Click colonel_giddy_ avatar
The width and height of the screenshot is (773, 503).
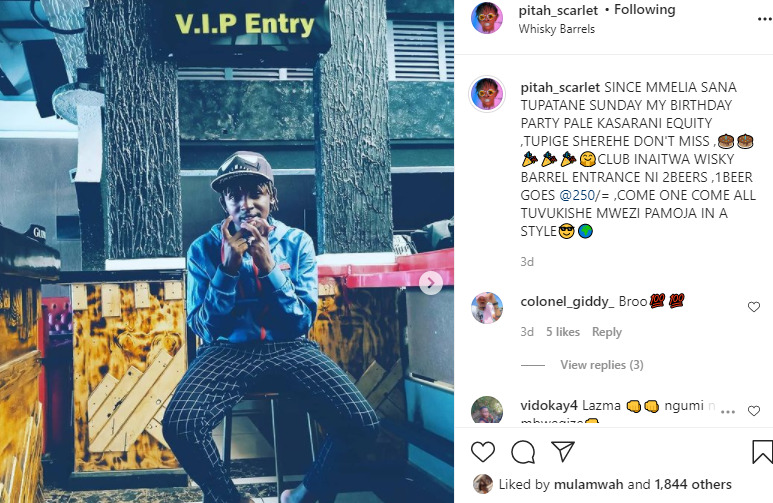tap(487, 308)
